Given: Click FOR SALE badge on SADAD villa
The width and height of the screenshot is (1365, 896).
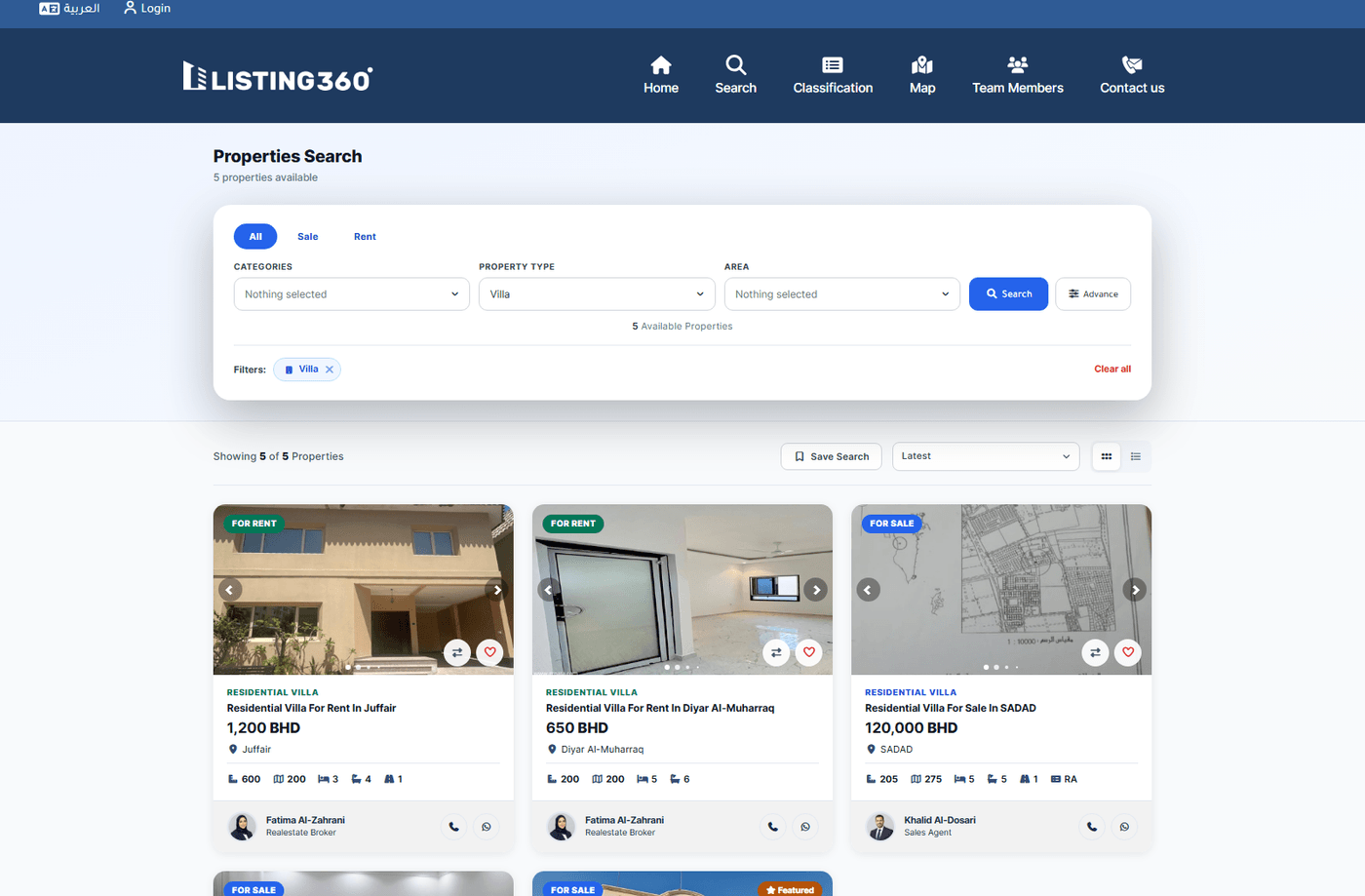Looking at the screenshot, I should (892, 524).
